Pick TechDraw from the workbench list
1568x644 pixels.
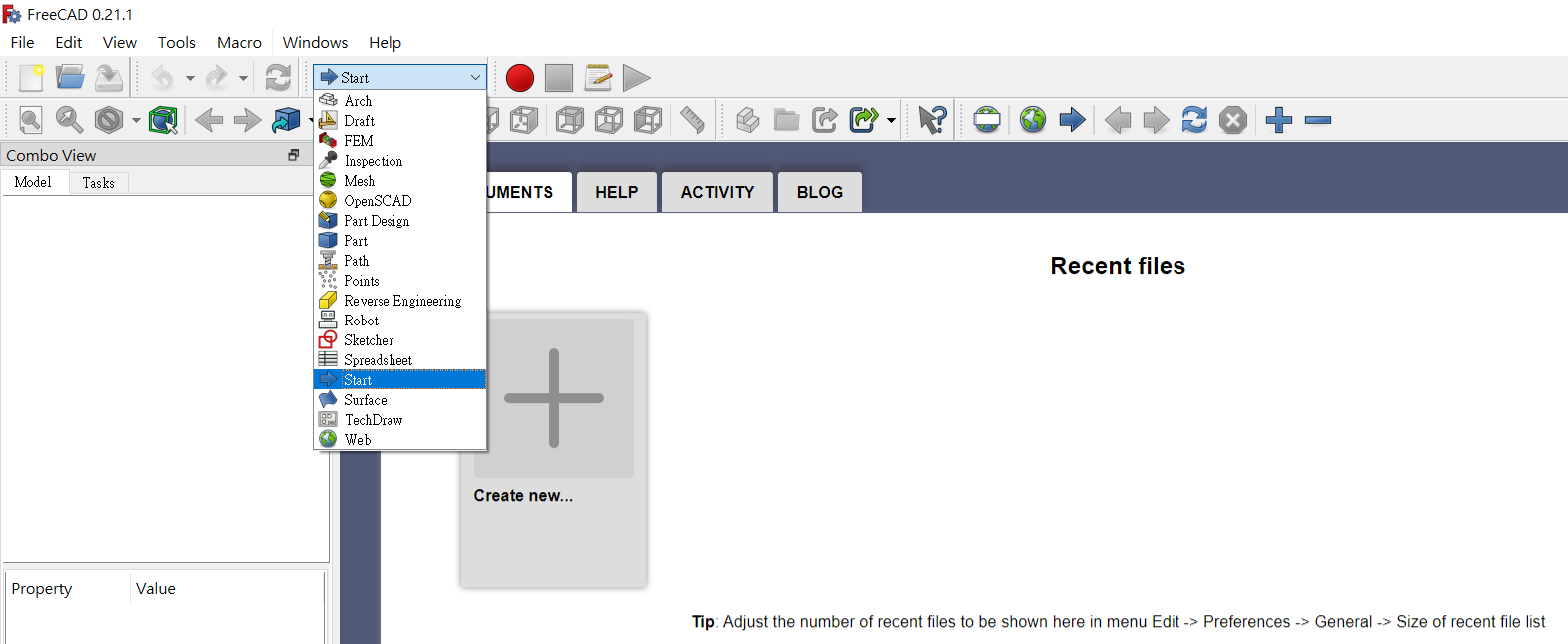[x=399, y=420]
